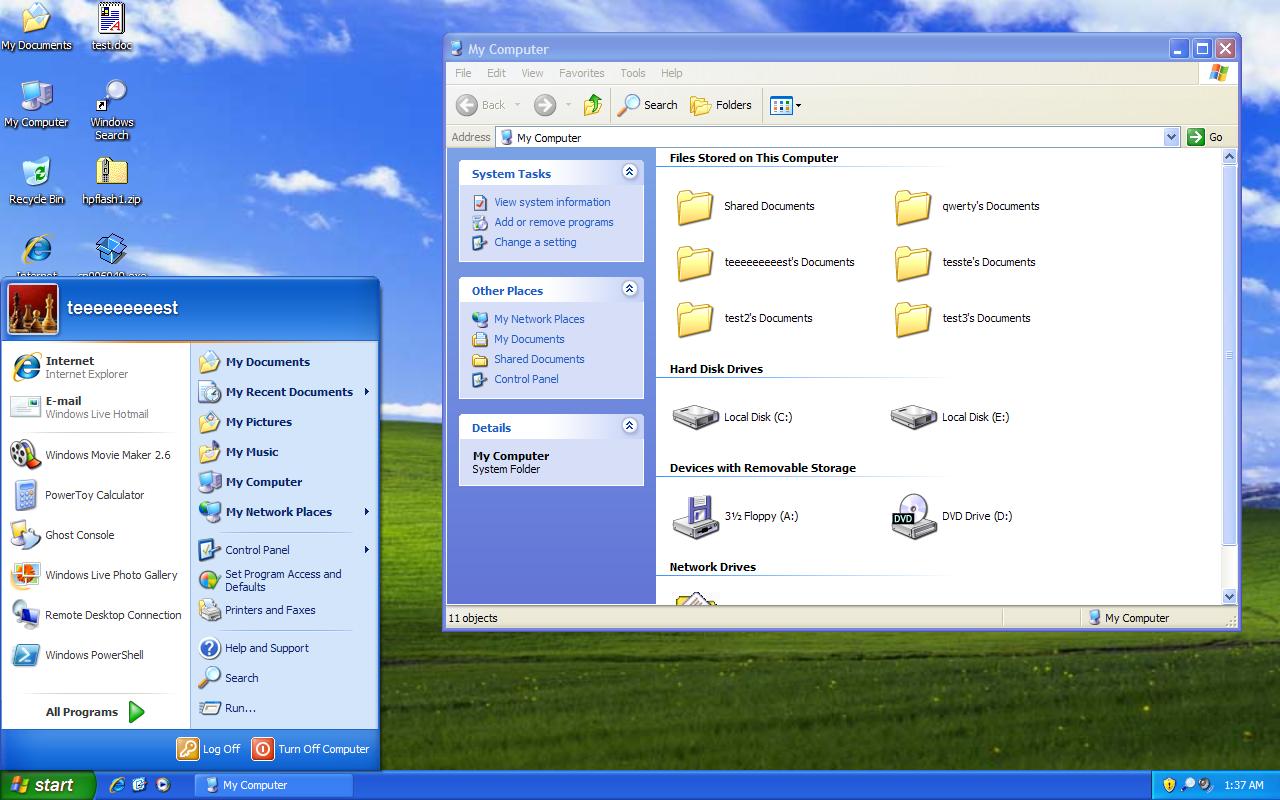Click the Forward arrow toolbar button
The height and width of the screenshot is (800, 1280).
(545, 105)
